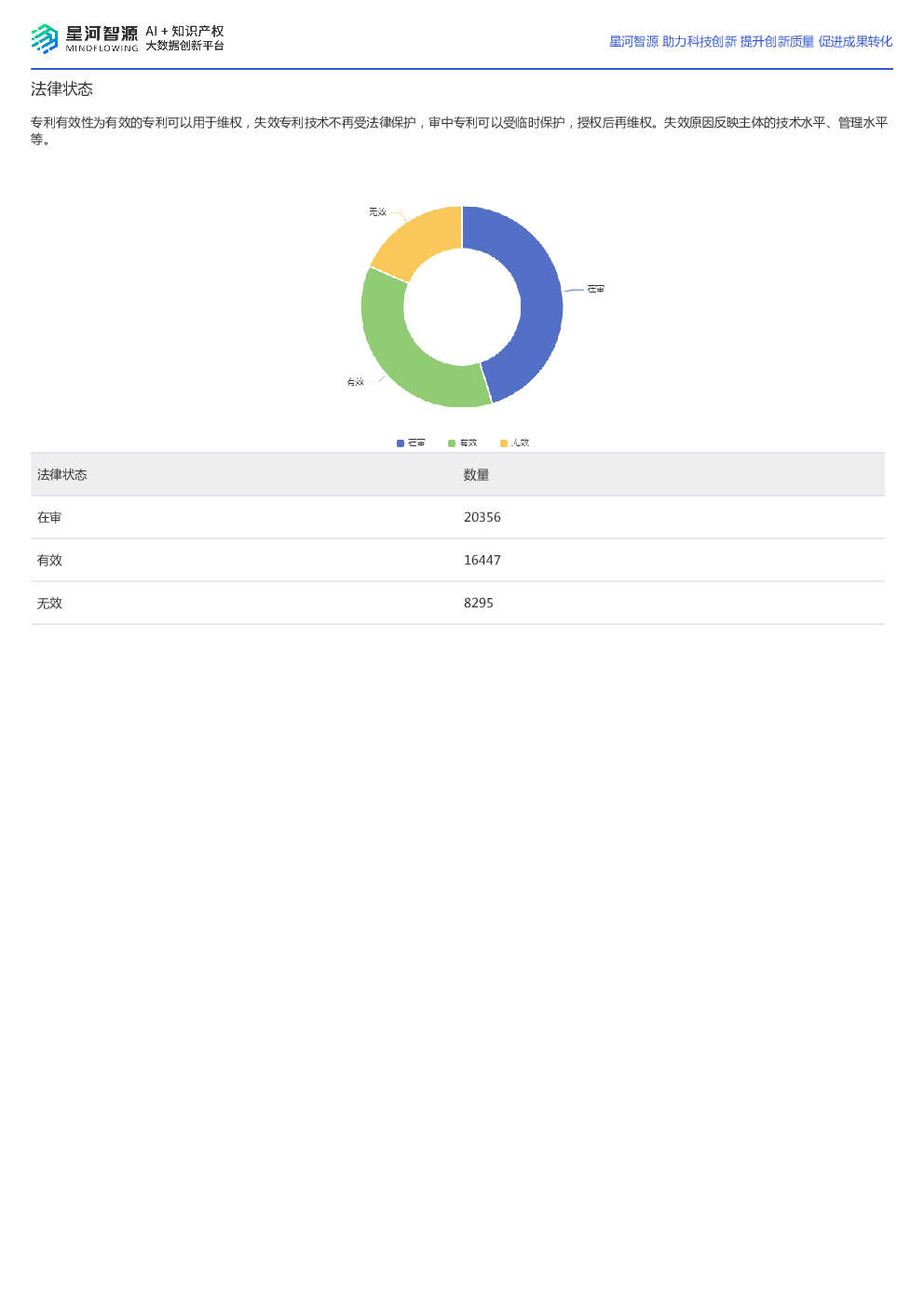Click the header slogan 星河智源 助力科技创新
This screenshot has width=924, height=1307.
673,42
